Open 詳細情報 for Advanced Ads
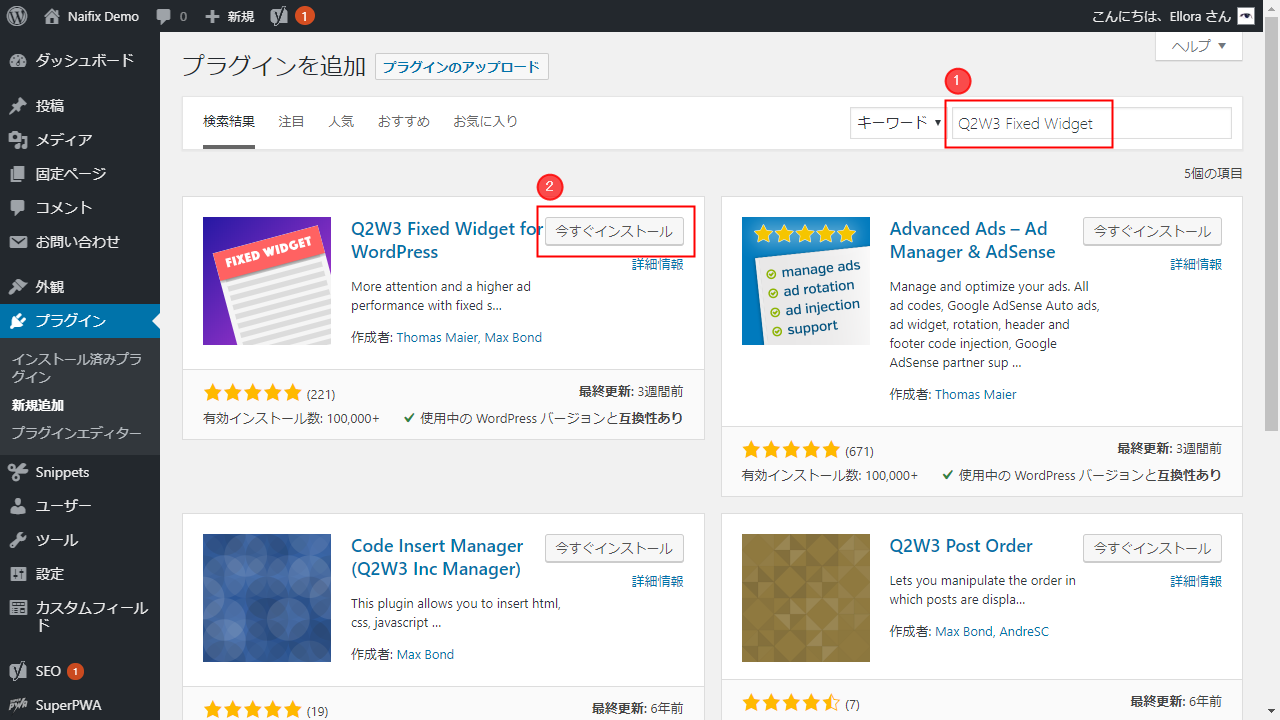The image size is (1280, 720). coord(1196,264)
